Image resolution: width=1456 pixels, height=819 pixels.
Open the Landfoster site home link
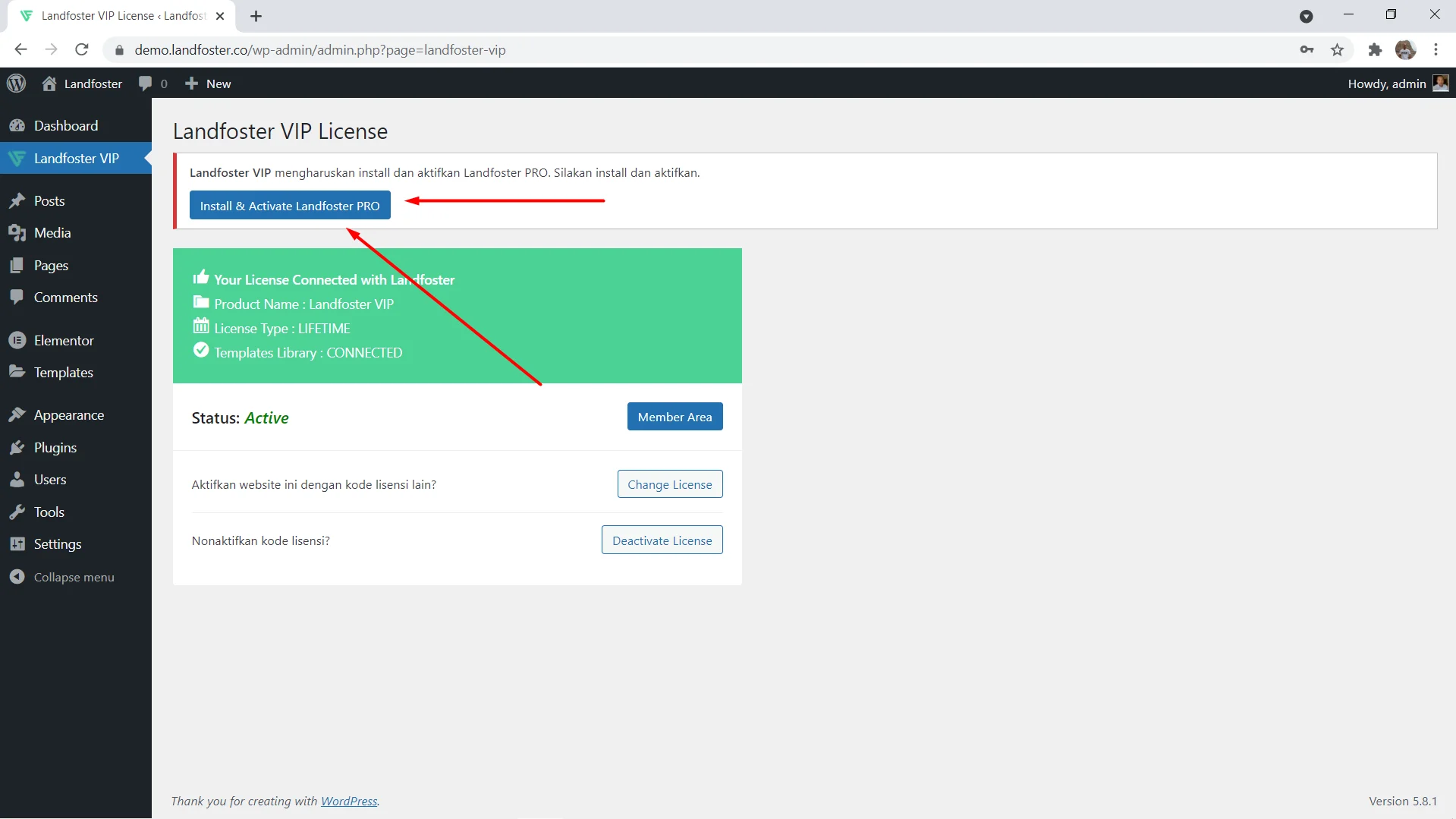click(82, 83)
